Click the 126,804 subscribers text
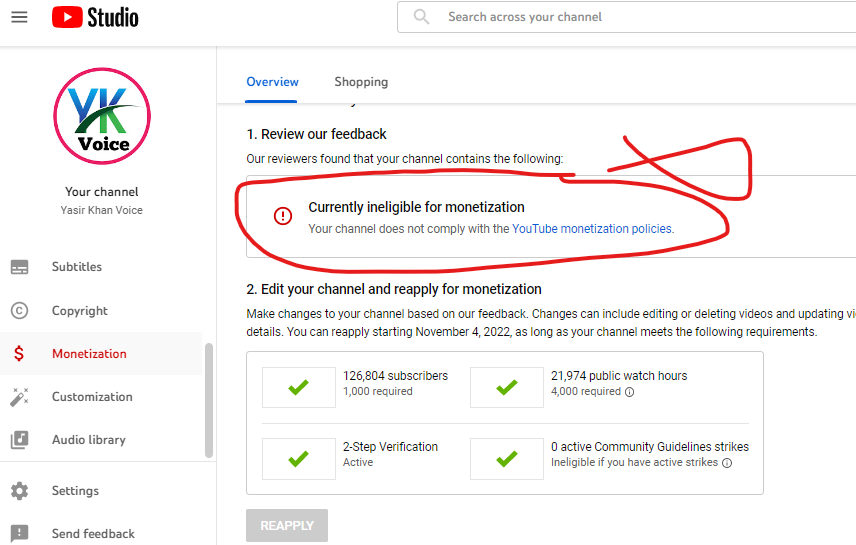This screenshot has height=545, width=856. tap(395, 376)
